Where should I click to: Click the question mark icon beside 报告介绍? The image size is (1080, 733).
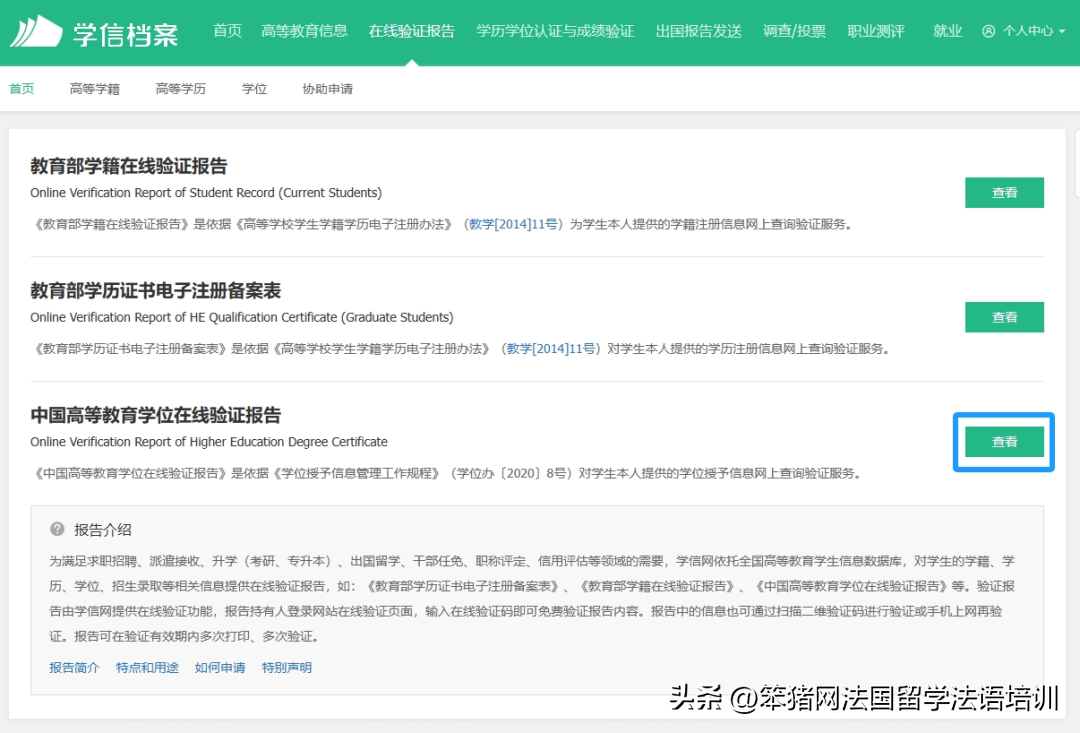(57, 529)
